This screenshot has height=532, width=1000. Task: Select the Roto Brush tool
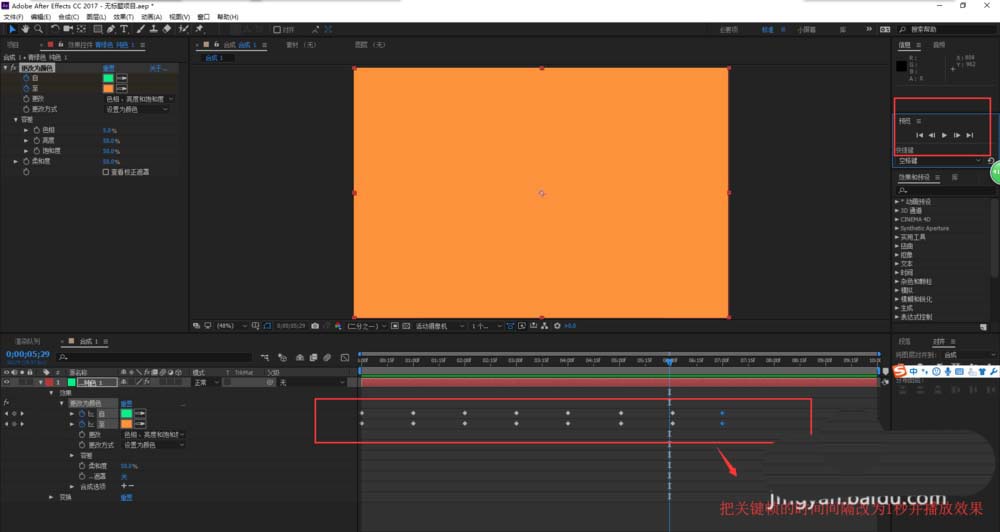(184, 29)
